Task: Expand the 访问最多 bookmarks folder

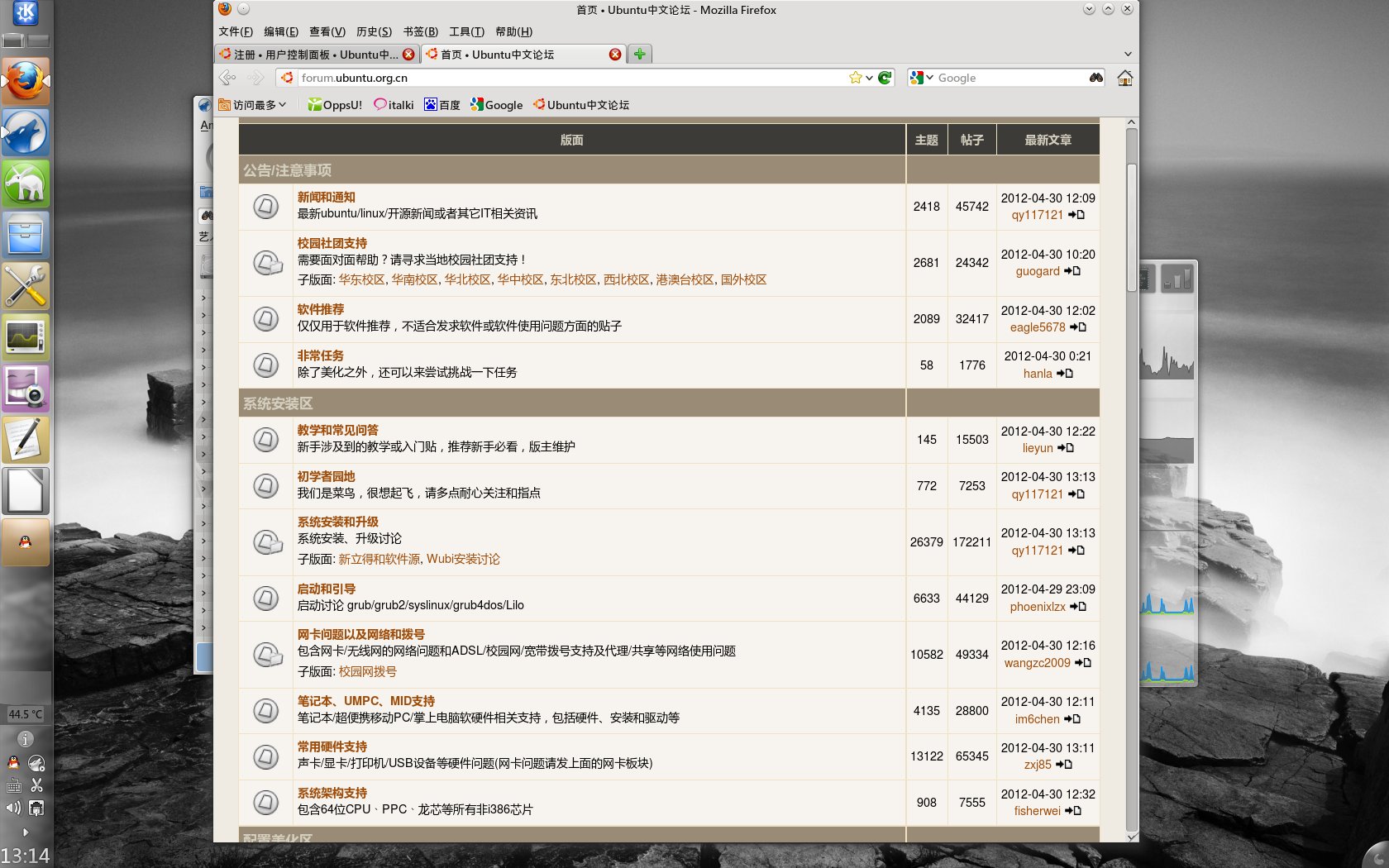Action: pos(253,105)
